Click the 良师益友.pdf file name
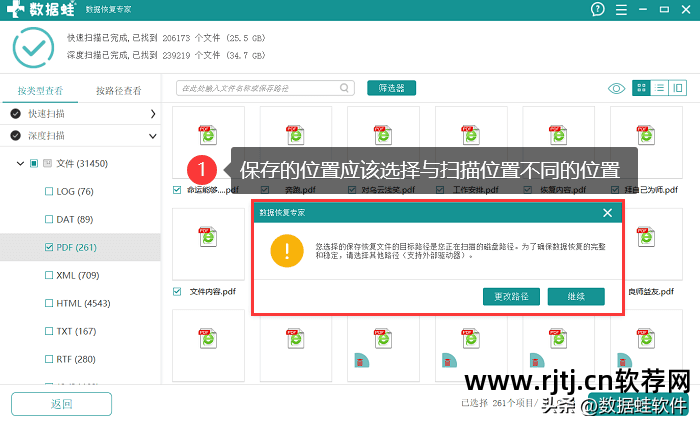The width and height of the screenshot is (700, 427). click(651, 292)
